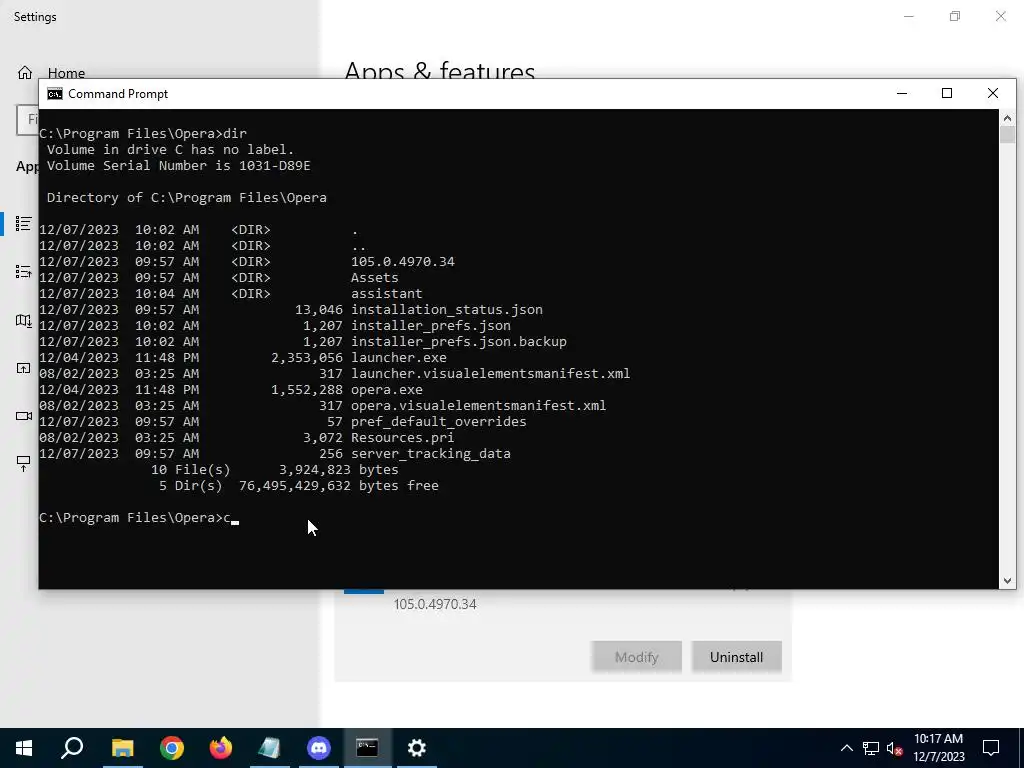This screenshot has width=1024, height=768.
Task: Open network status tray icon
Action: pyautogui.click(x=871, y=748)
